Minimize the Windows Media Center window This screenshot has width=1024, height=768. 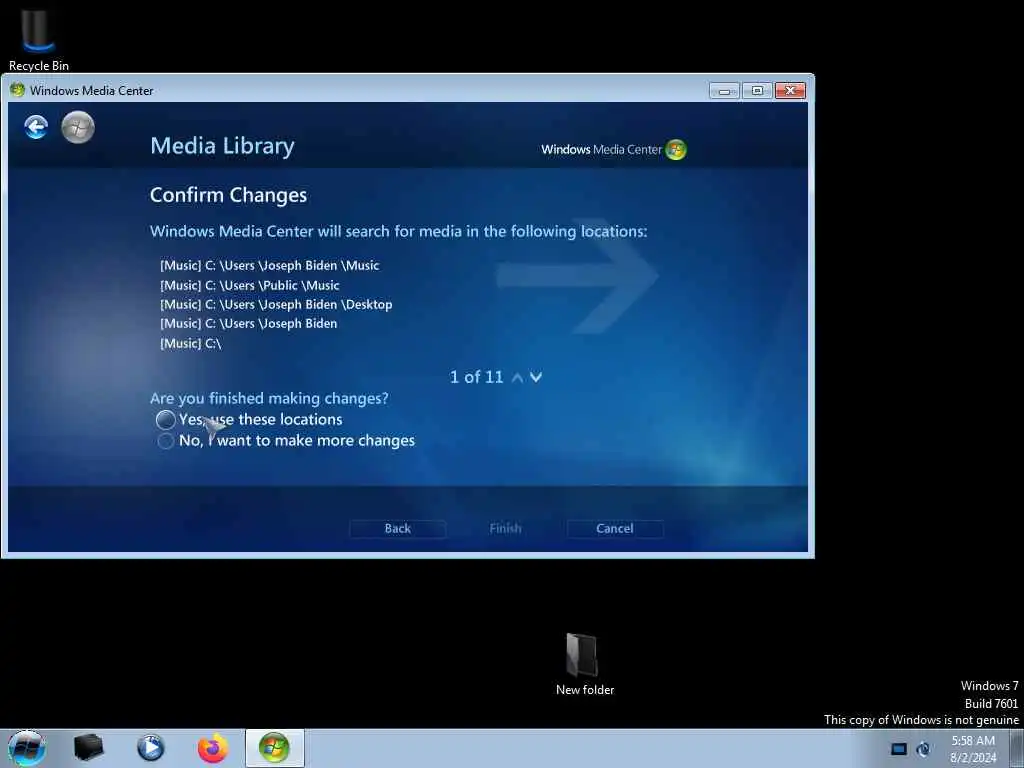[x=724, y=91]
